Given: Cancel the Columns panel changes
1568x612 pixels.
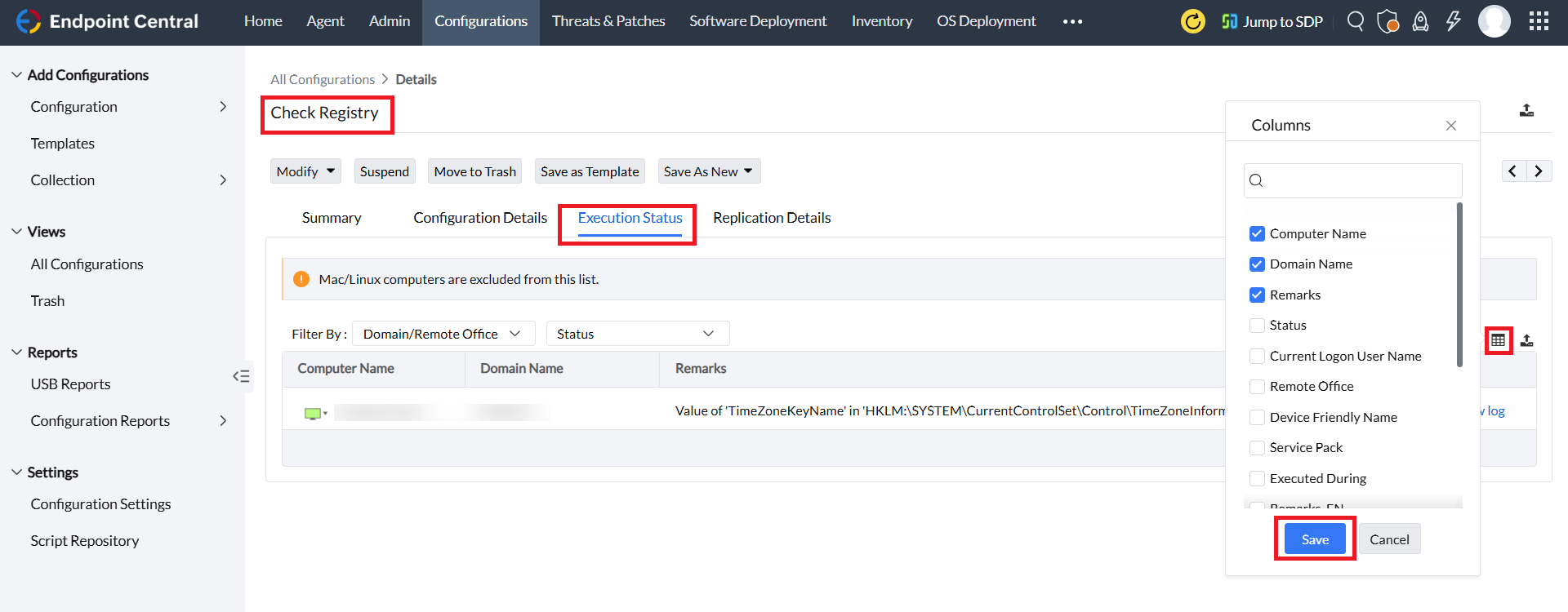Looking at the screenshot, I should point(1389,539).
